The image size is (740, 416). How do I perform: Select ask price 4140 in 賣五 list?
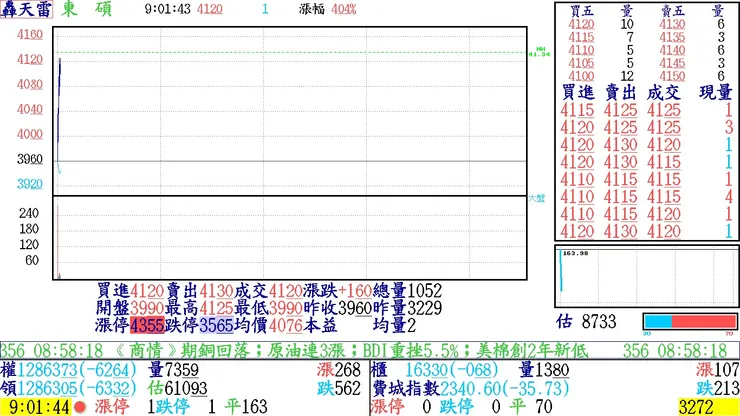673,50
